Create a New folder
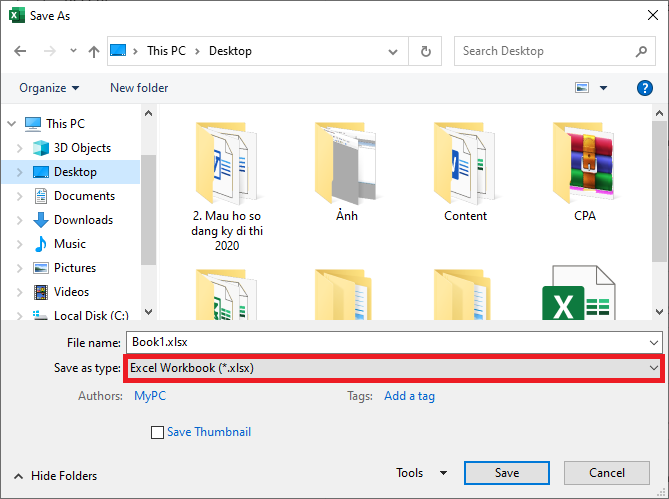The height and width of the screenshot is (499, 669). (139, 88)
